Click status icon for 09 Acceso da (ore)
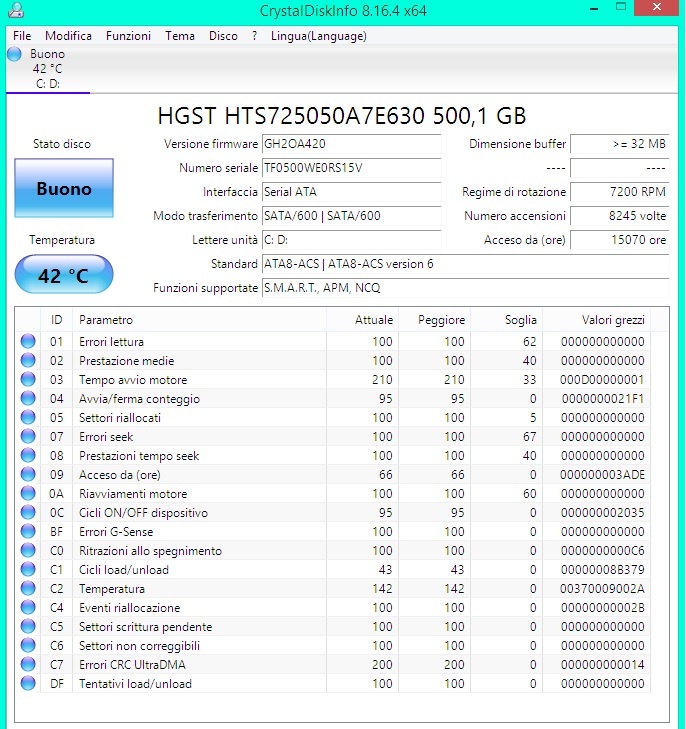Viewport: 686px width, 729px height. point(28,474)
